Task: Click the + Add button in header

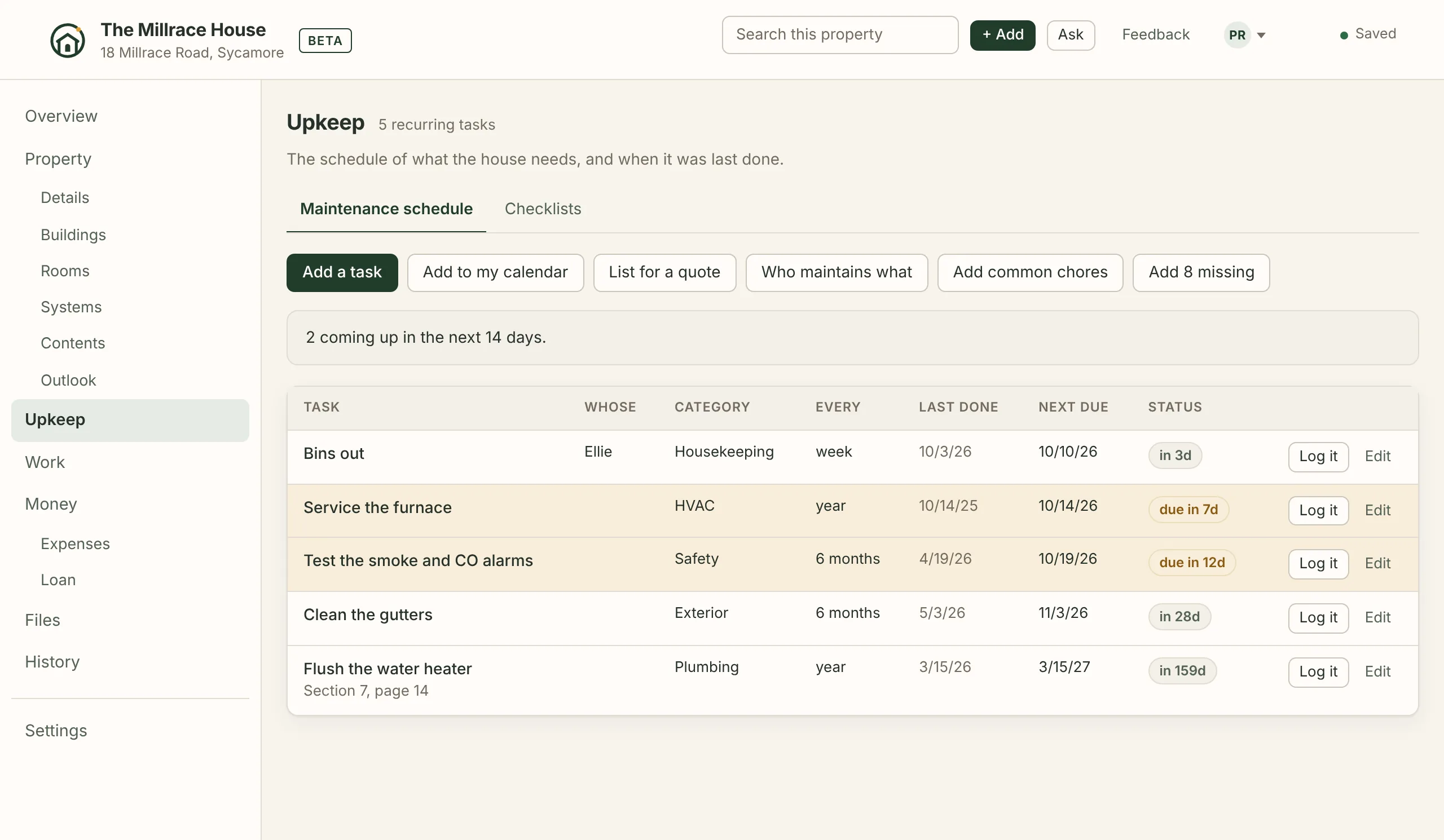Action: coord(1002,35)
